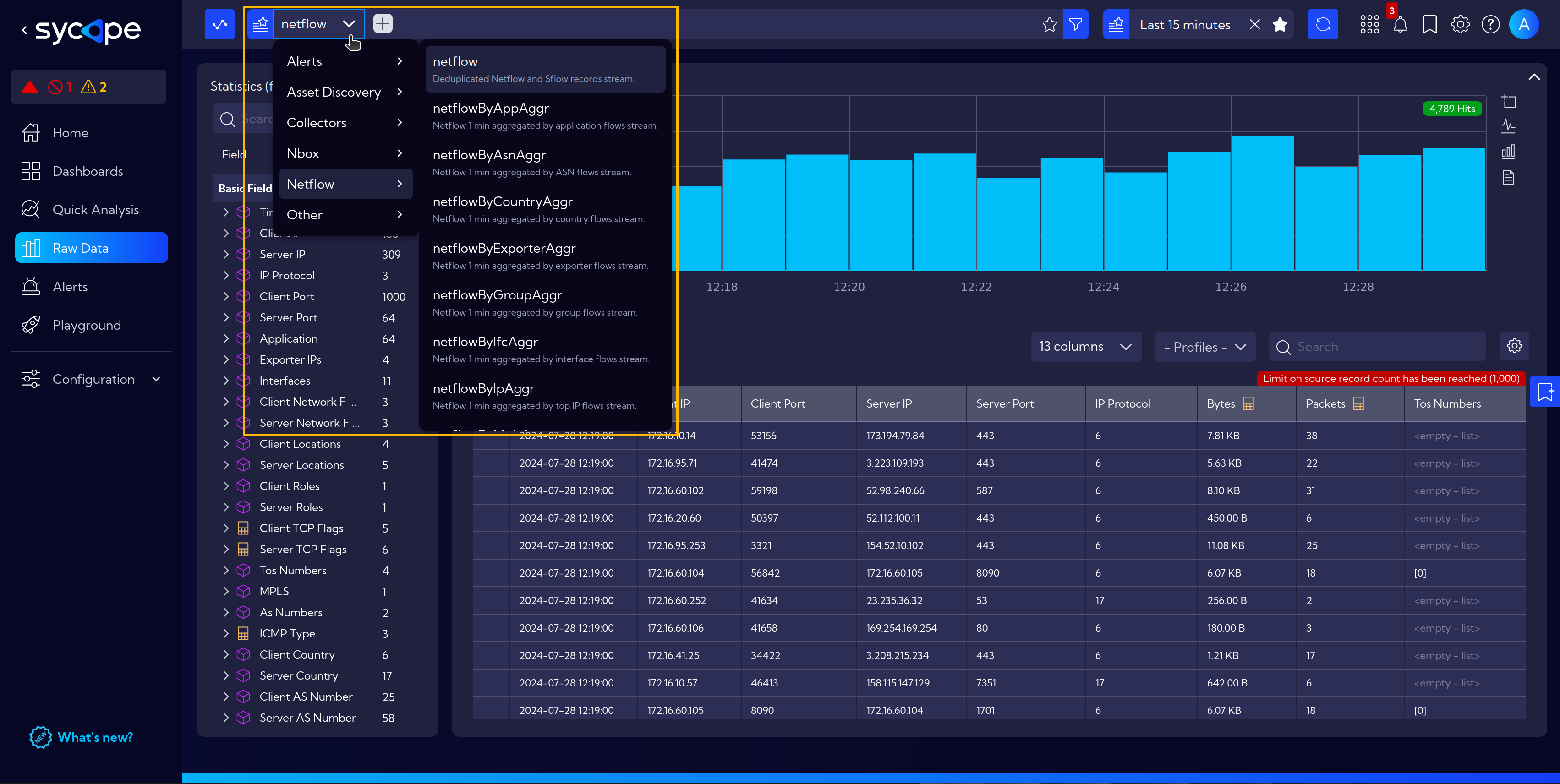Expand the Server Country field
Viewport: 1560px width, 784px height.
coord(226,675)
